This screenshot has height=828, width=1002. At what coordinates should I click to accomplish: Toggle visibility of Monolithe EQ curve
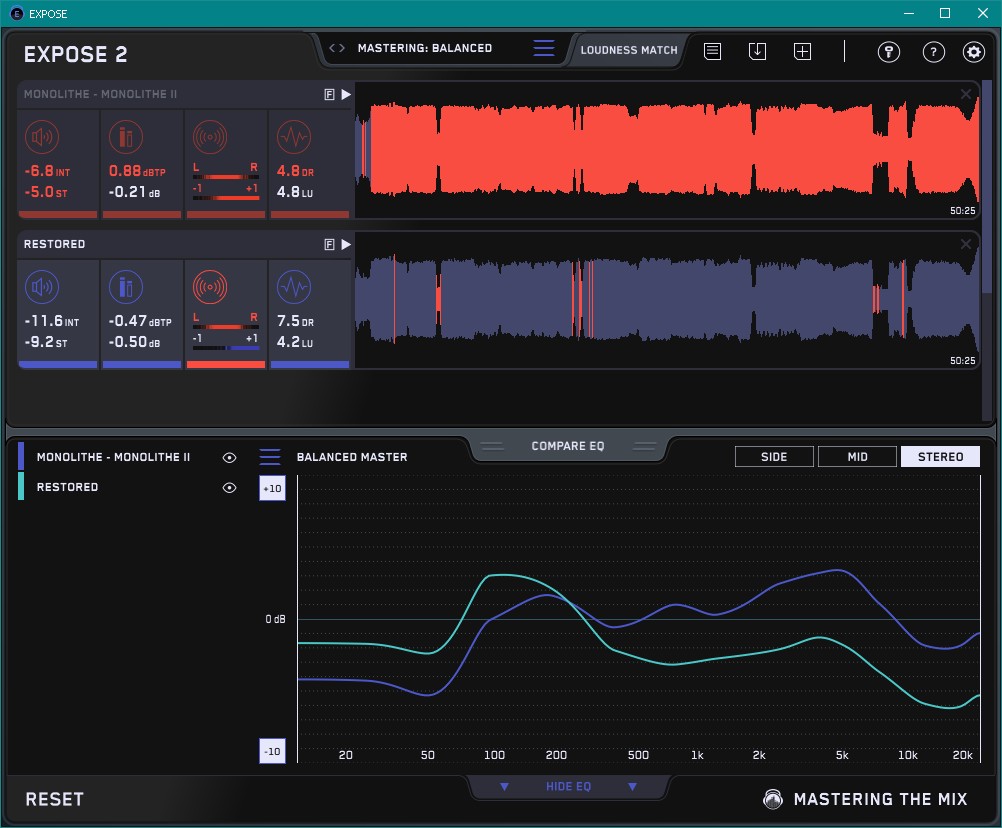pyautogui.click(x=230, y=457)
